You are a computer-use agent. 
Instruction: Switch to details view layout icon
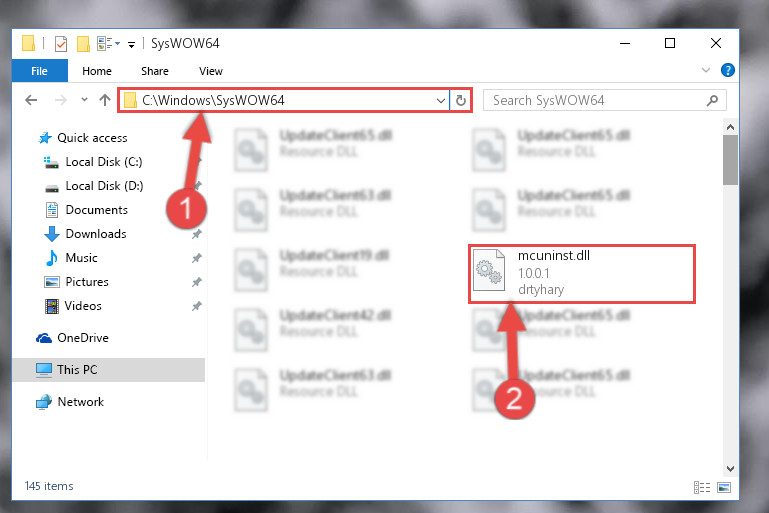(702, 487)
